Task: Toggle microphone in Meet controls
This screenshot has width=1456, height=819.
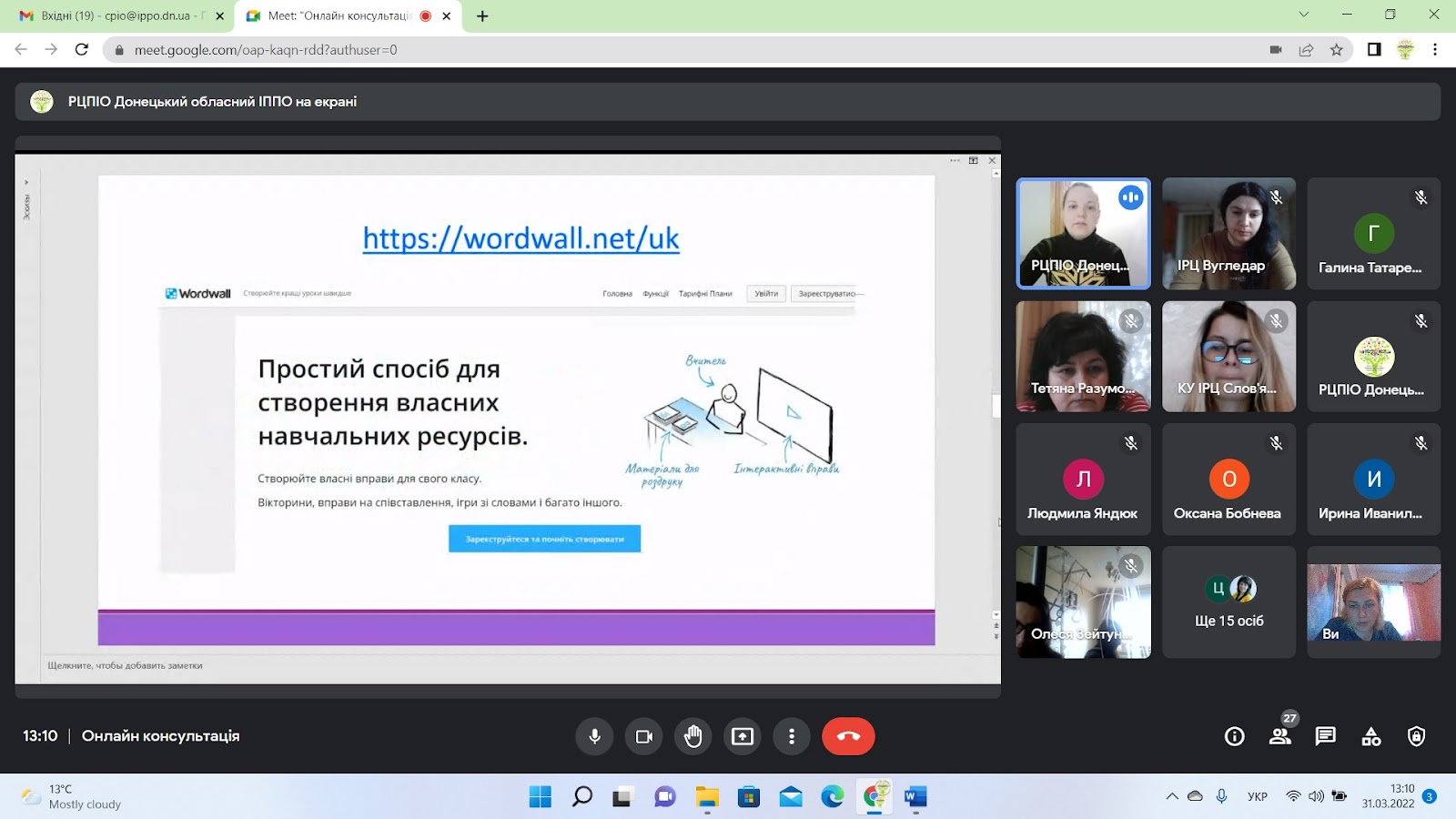Action: coord(594,736)
